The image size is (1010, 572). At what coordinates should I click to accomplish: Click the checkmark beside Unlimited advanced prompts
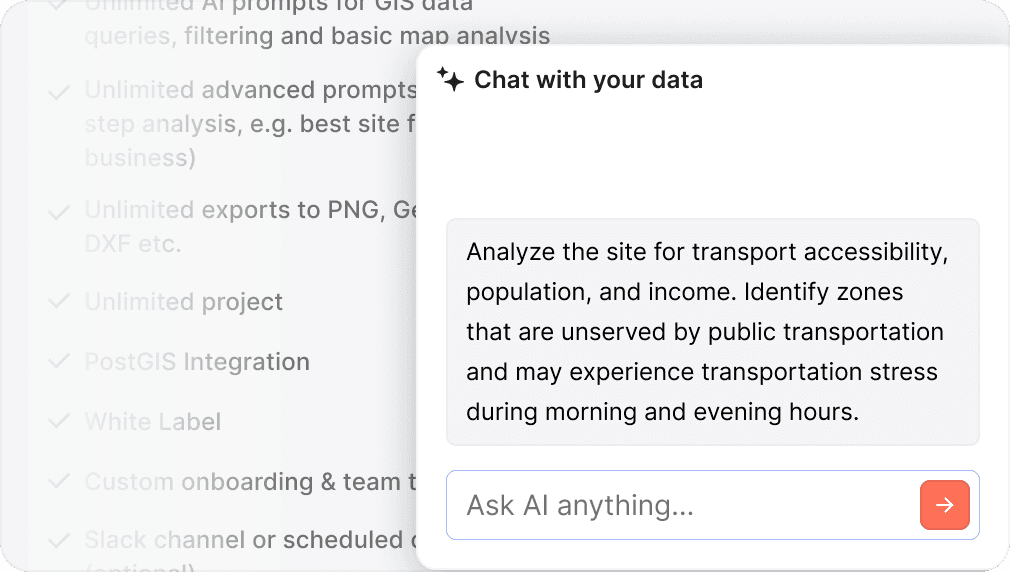(x=59, y=92)
